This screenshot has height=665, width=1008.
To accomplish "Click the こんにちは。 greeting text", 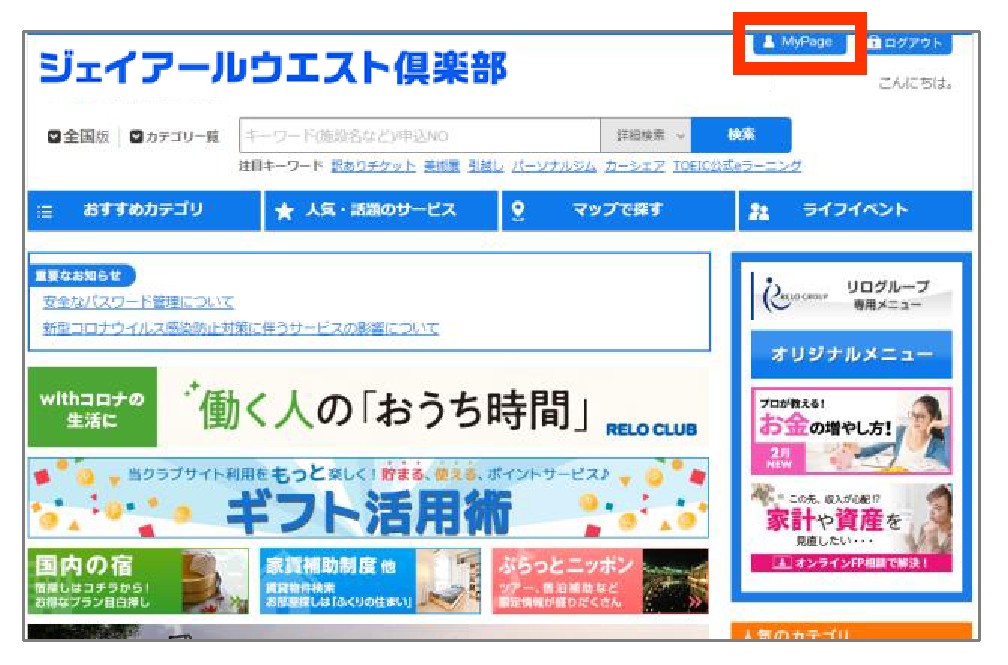I will (915, 83).
